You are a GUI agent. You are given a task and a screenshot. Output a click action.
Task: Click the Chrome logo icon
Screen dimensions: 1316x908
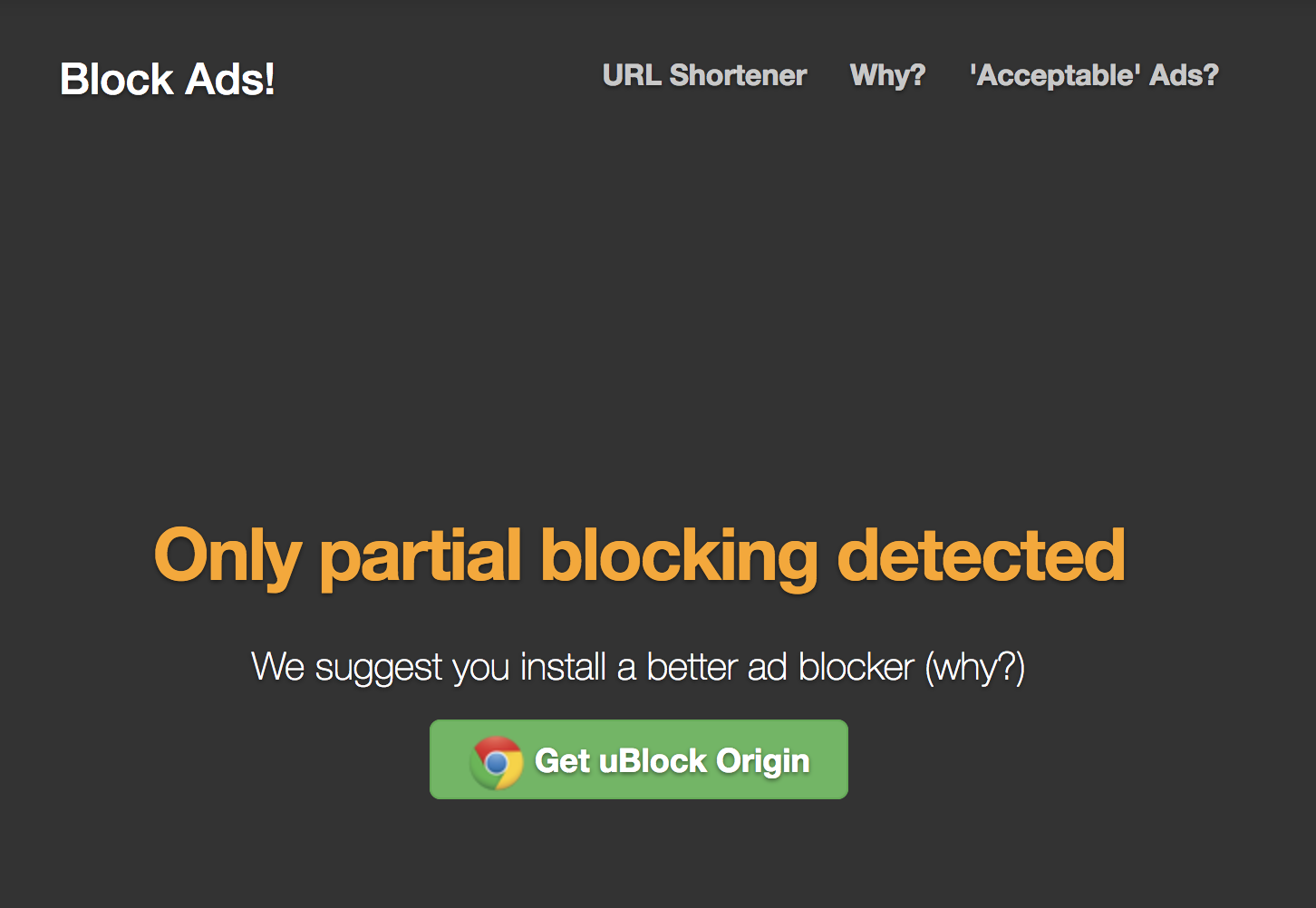pos(497,761)
